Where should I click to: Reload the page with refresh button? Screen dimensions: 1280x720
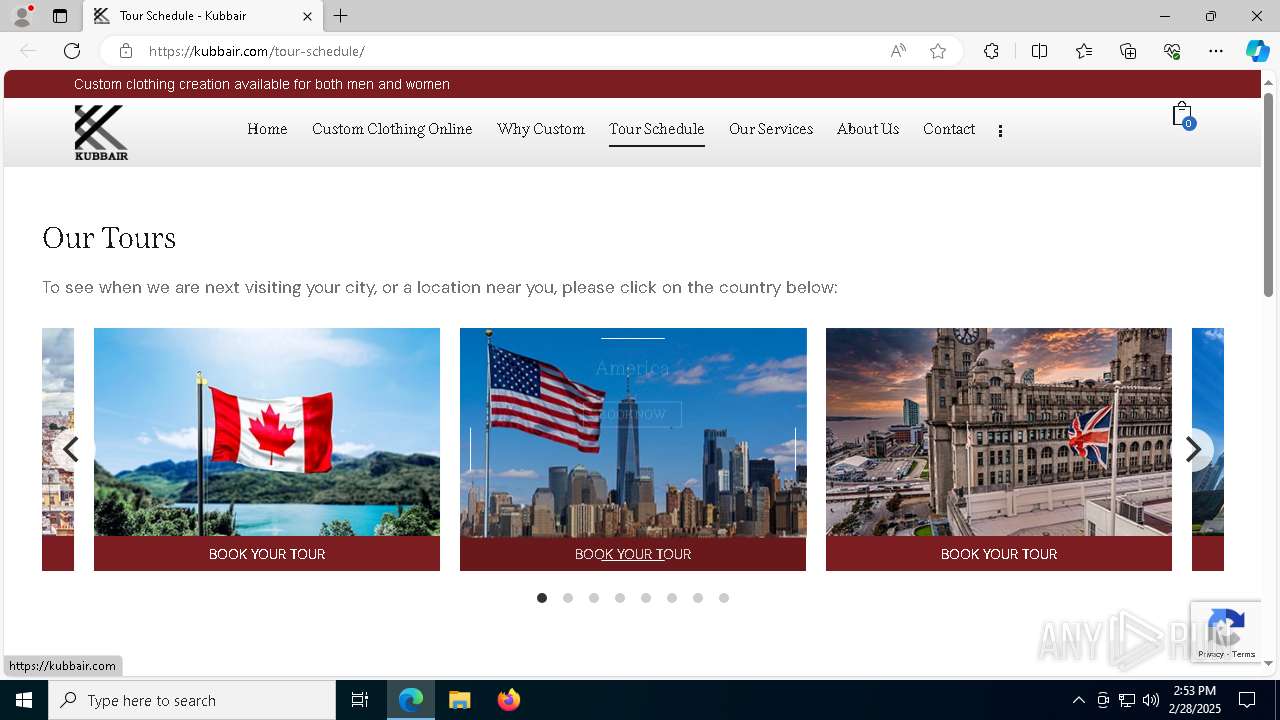pyautogui.click(x=72, y=51)
